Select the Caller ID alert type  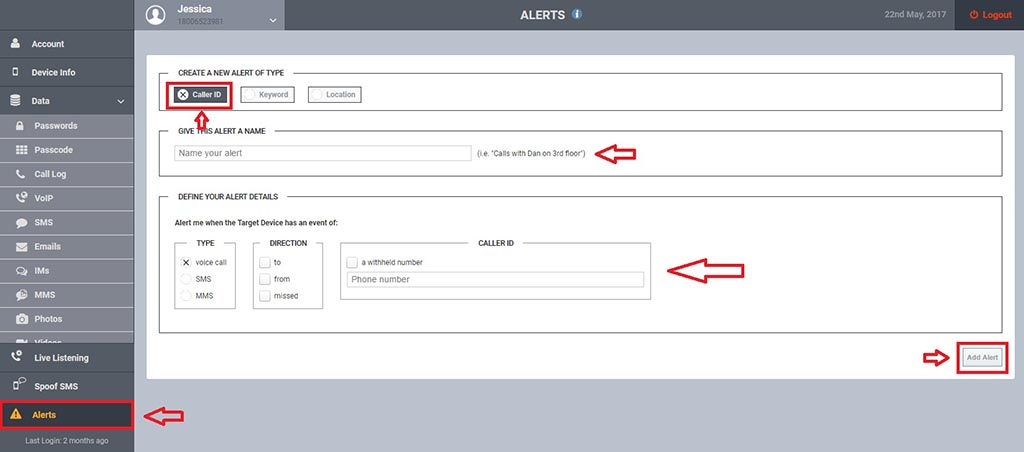click(200, 95)
